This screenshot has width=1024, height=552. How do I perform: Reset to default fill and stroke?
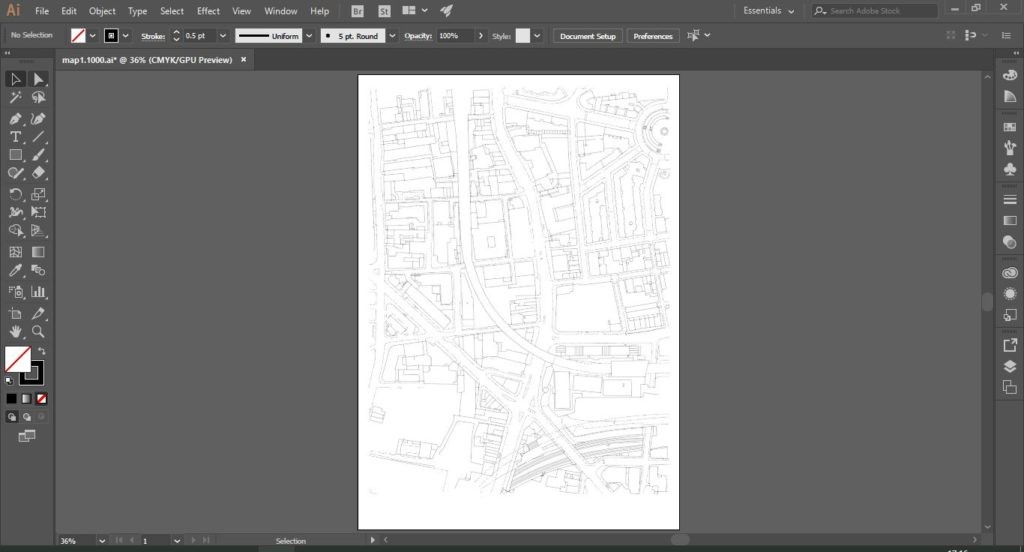(9, 381)
